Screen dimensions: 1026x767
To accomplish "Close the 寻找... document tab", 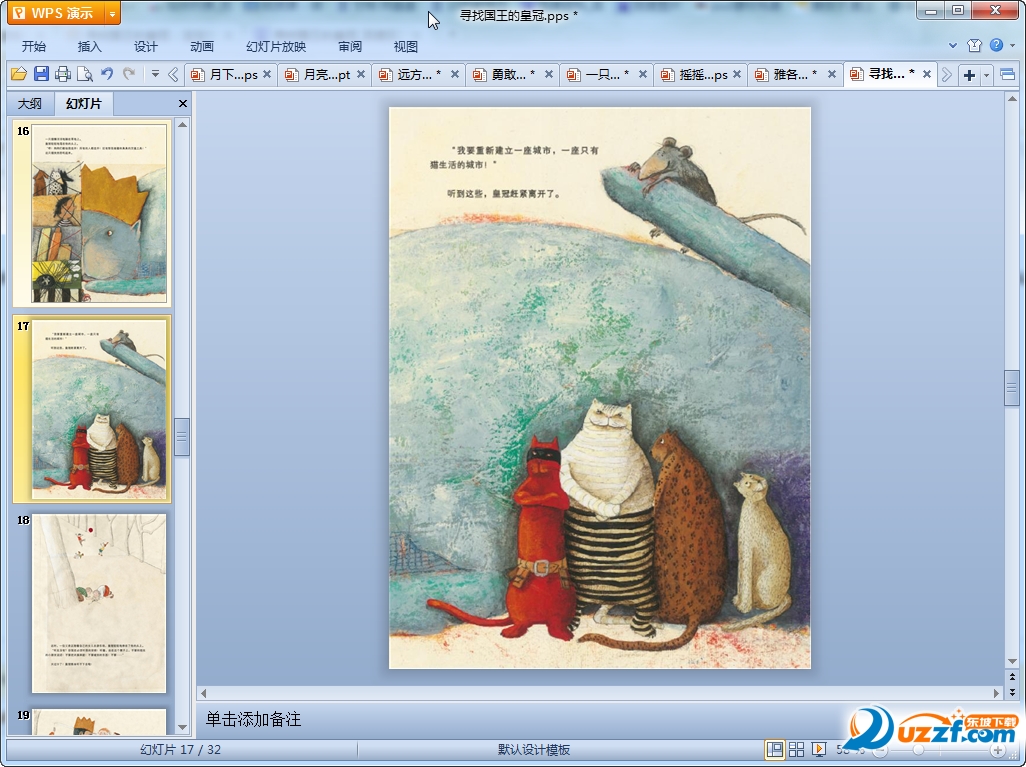I will point(927,75).
